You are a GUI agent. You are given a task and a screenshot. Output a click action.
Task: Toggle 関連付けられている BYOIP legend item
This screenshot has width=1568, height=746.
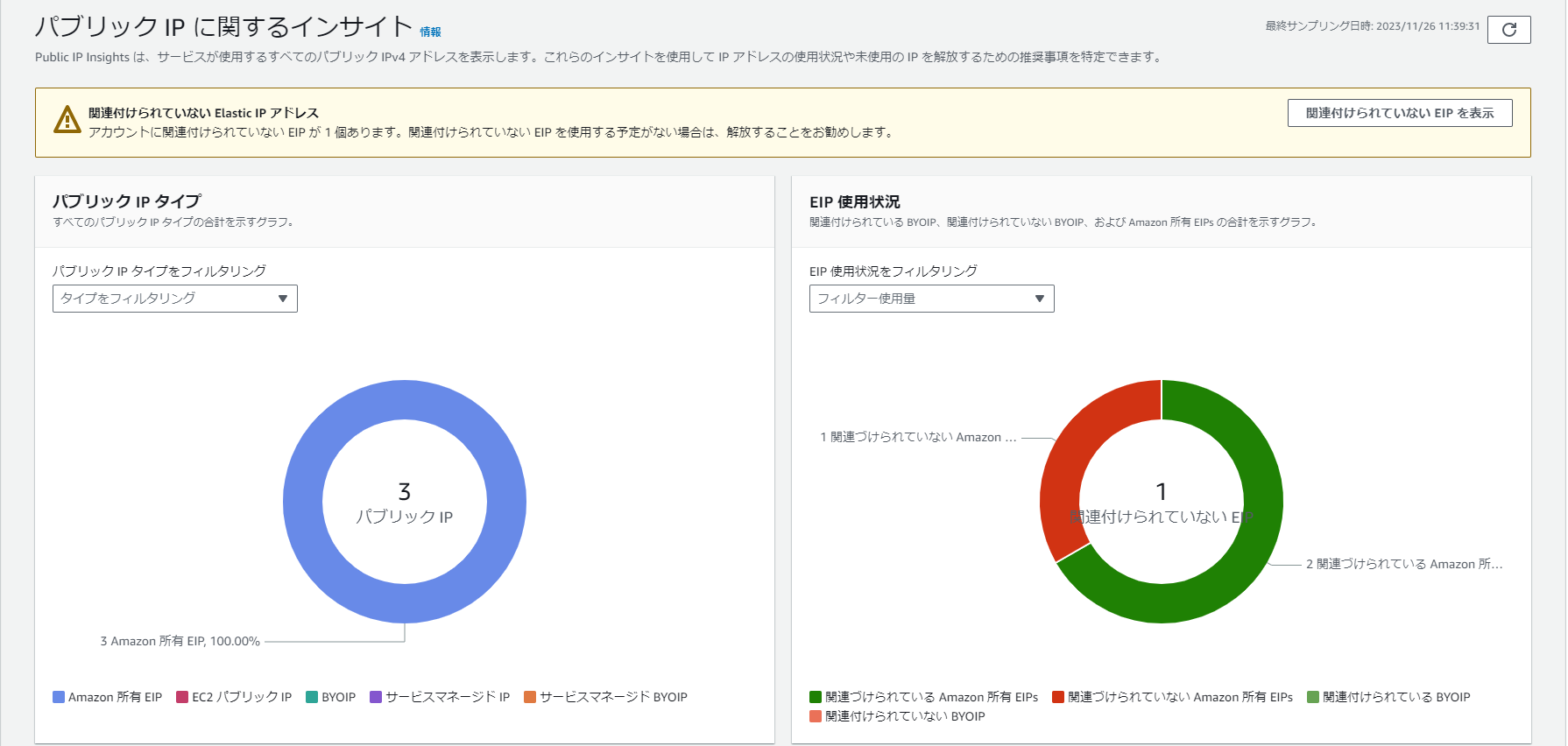click(x=1389, y=697)
